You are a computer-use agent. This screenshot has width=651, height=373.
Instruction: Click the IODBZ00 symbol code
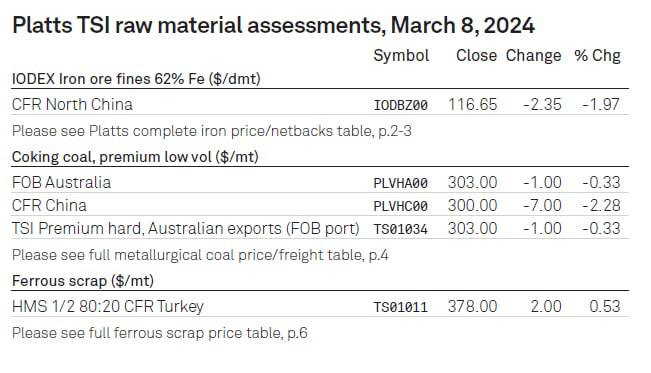point(401,105)
